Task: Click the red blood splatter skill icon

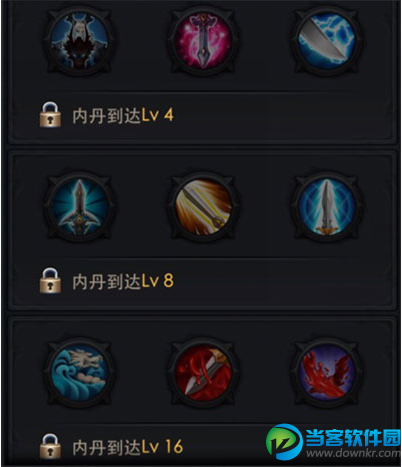Action: (x=327, y=372)
